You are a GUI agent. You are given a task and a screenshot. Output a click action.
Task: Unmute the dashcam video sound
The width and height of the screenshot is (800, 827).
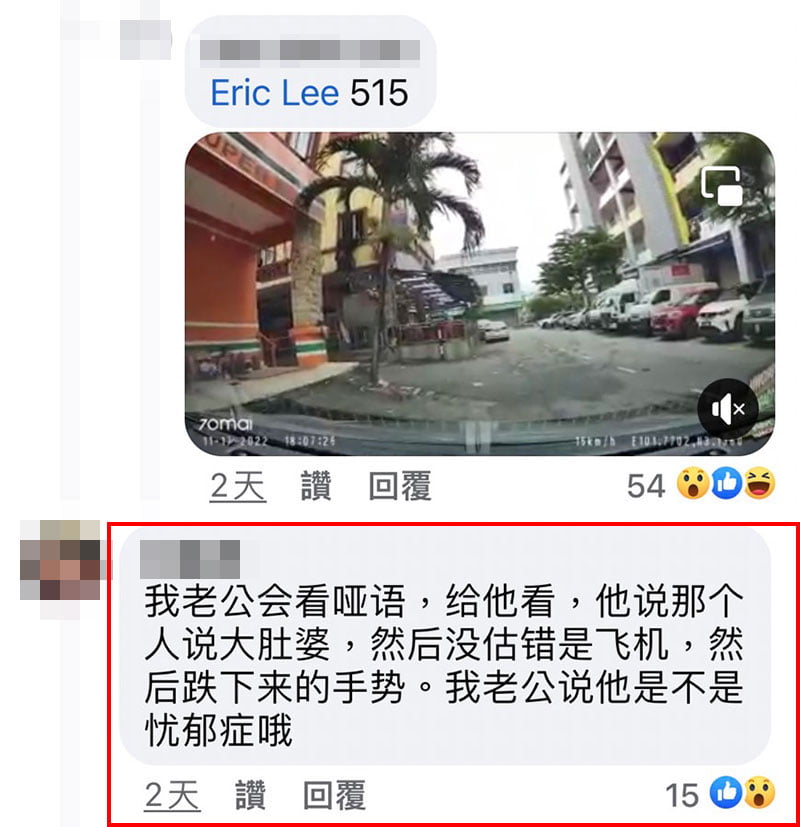(x=728, y=409)
